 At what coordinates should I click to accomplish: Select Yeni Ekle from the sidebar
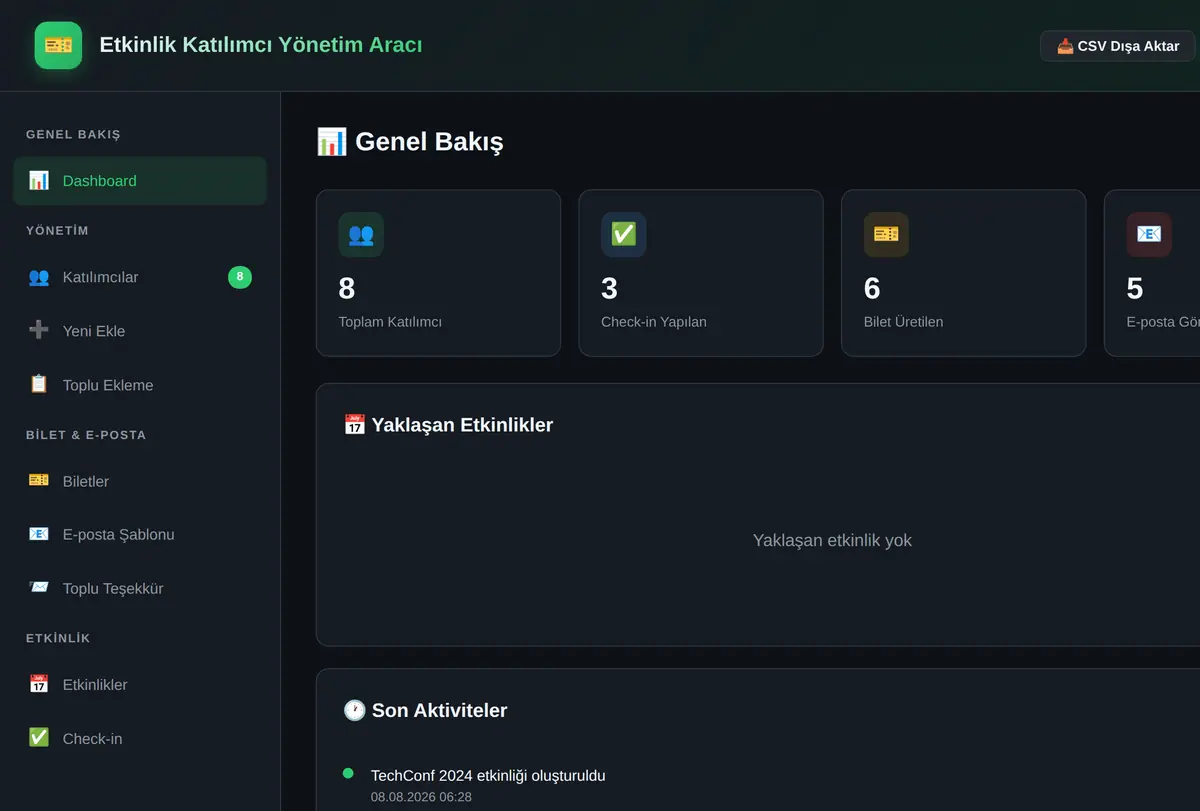[x=140, y=331]
